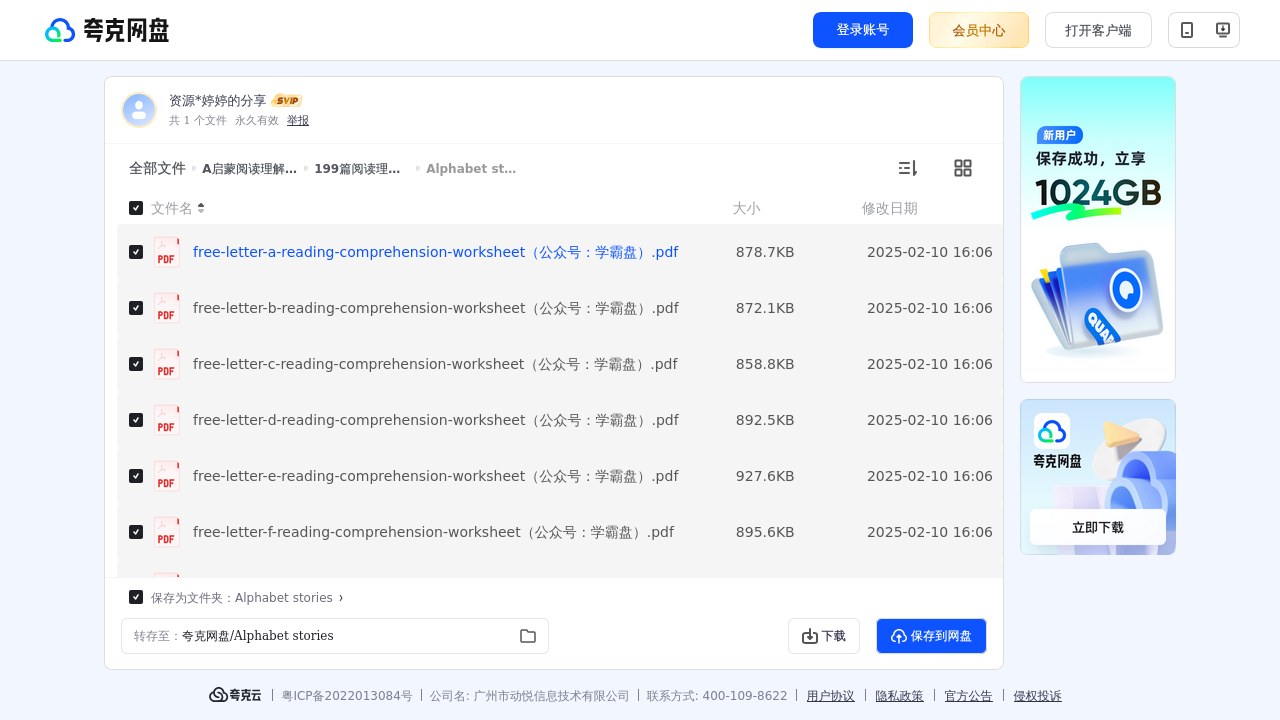This screenshot has height=720, width=1280.
Task: Click 资源*婷婷的分享 title text
Action: [x=218, y=101]
